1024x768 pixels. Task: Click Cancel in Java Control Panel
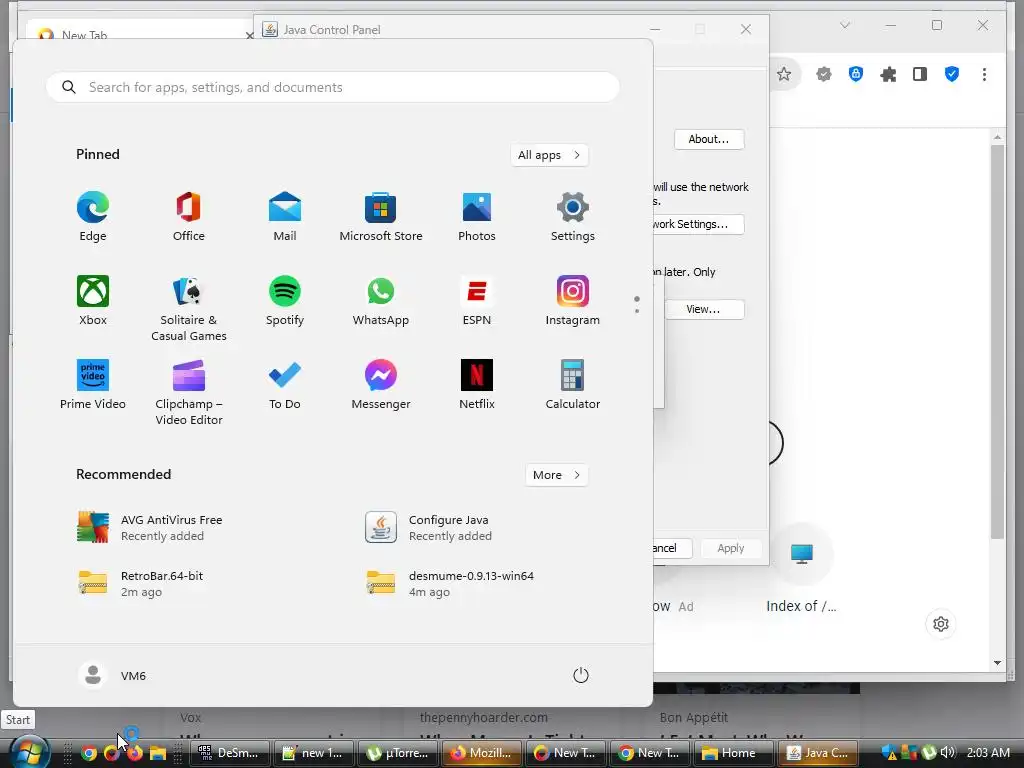(673, 548)
